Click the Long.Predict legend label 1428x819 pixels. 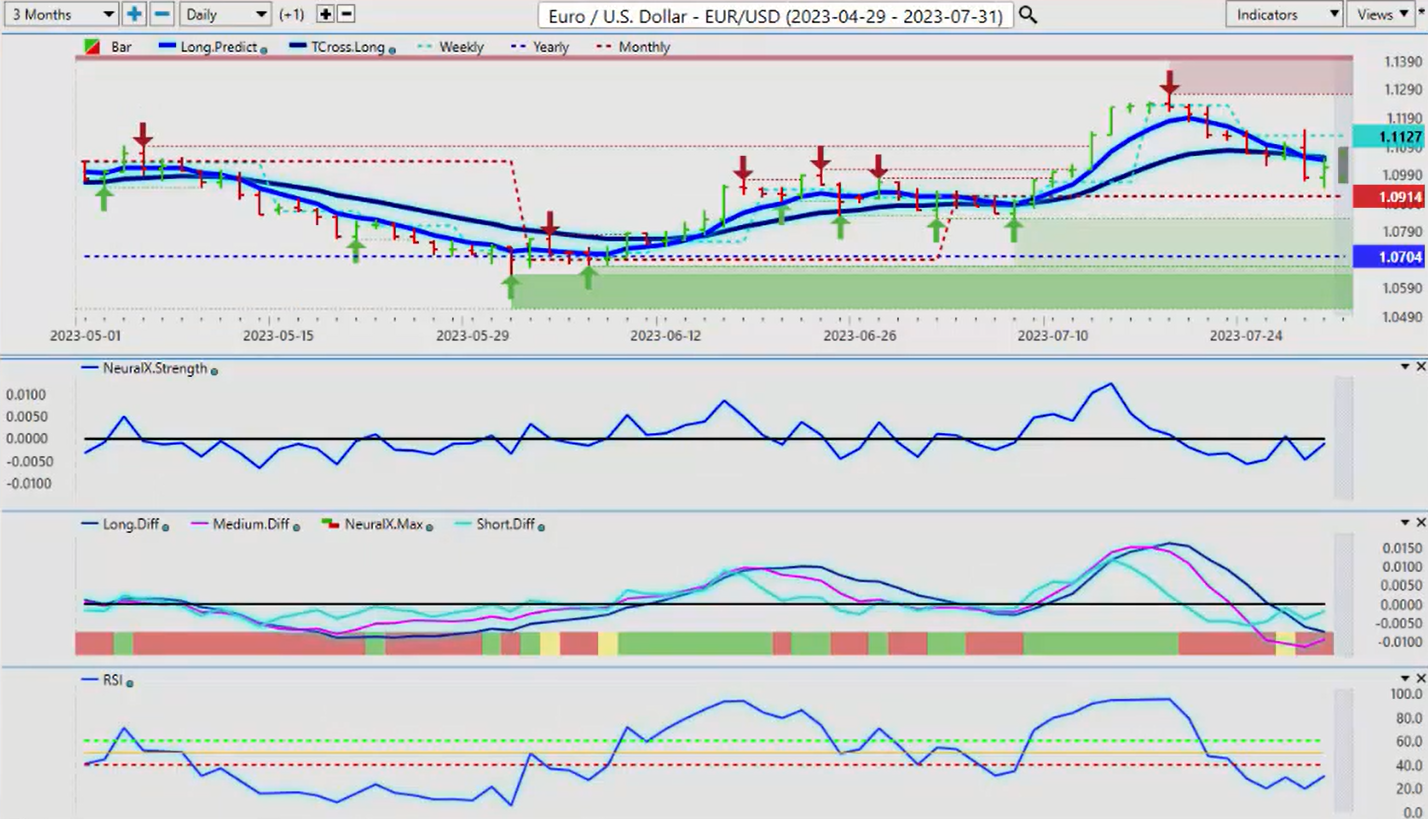pos(219,47)
